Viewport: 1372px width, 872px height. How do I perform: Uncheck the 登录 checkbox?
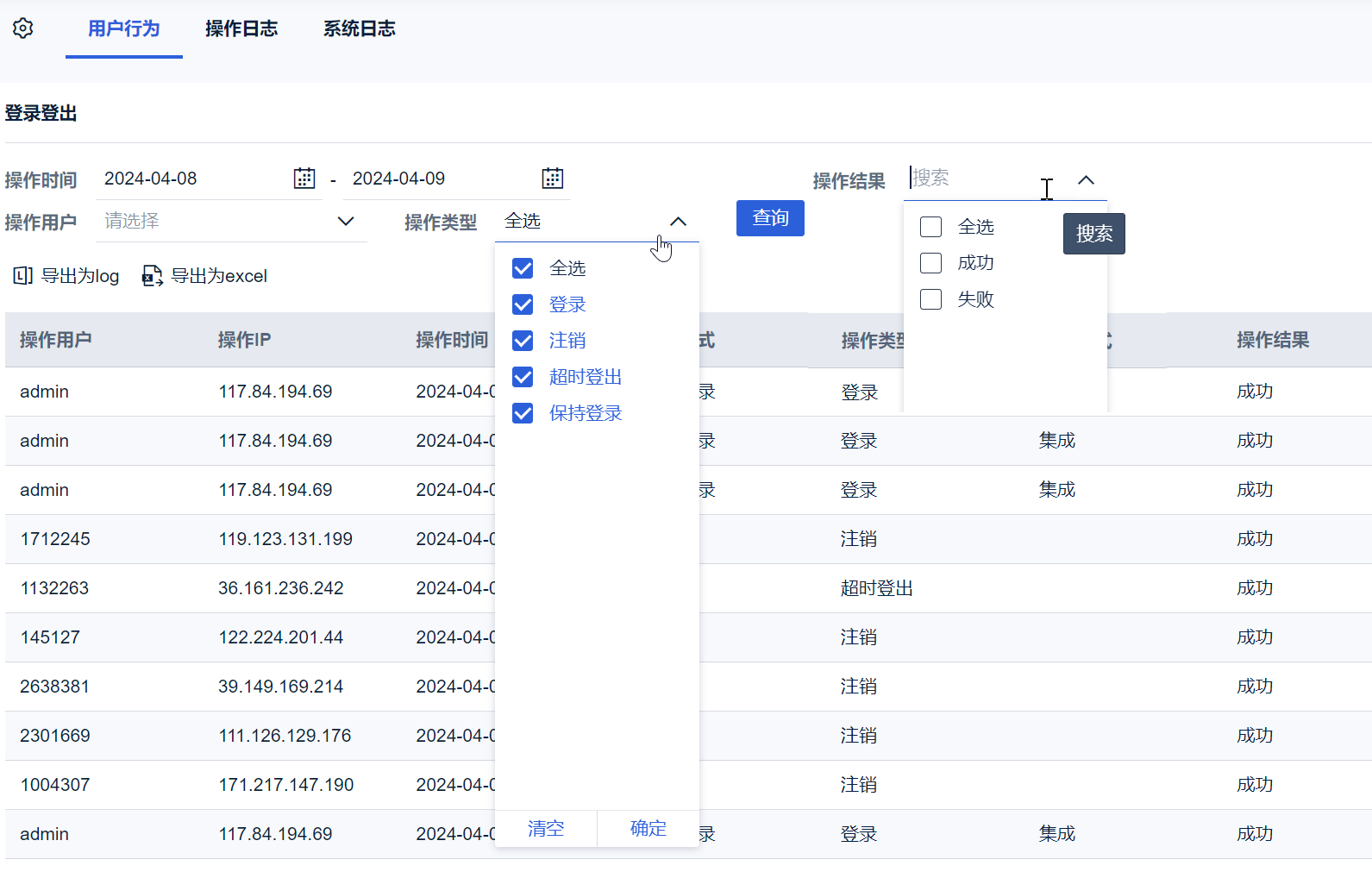tap(523, 304)
